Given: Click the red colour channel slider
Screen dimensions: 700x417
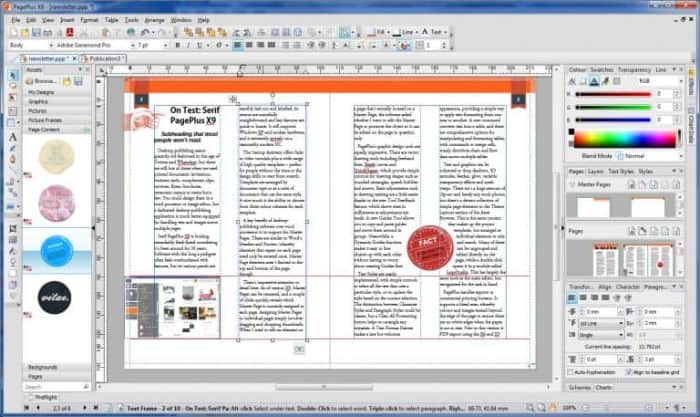Looking at the screenshot, I should point(613,94).
